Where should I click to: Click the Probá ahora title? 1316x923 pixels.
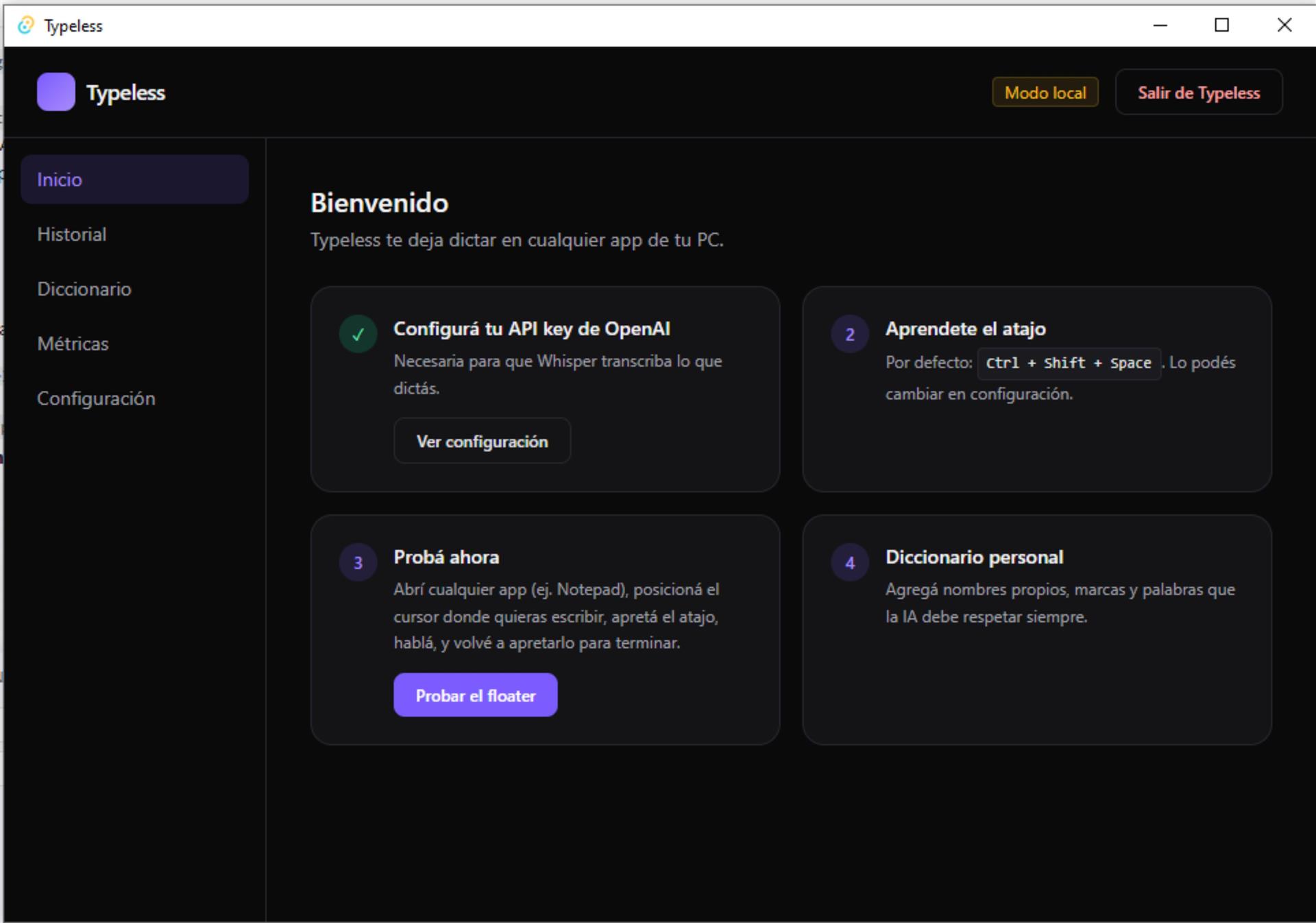446,557
